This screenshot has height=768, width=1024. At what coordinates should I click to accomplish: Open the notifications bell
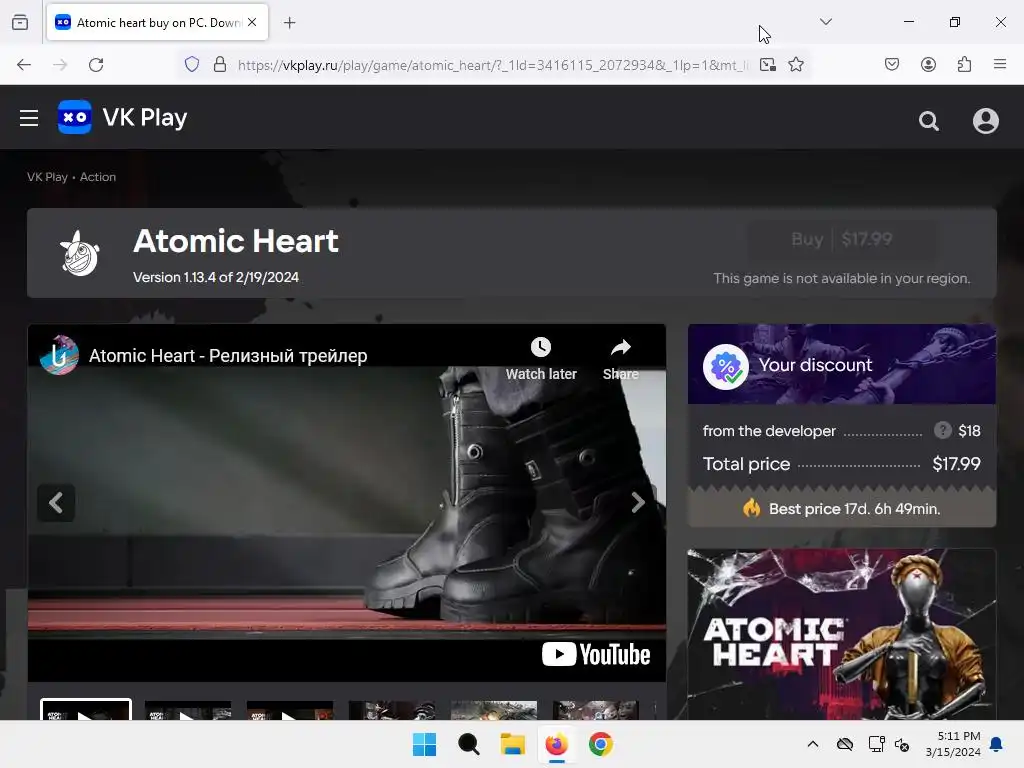click(997, 744)
